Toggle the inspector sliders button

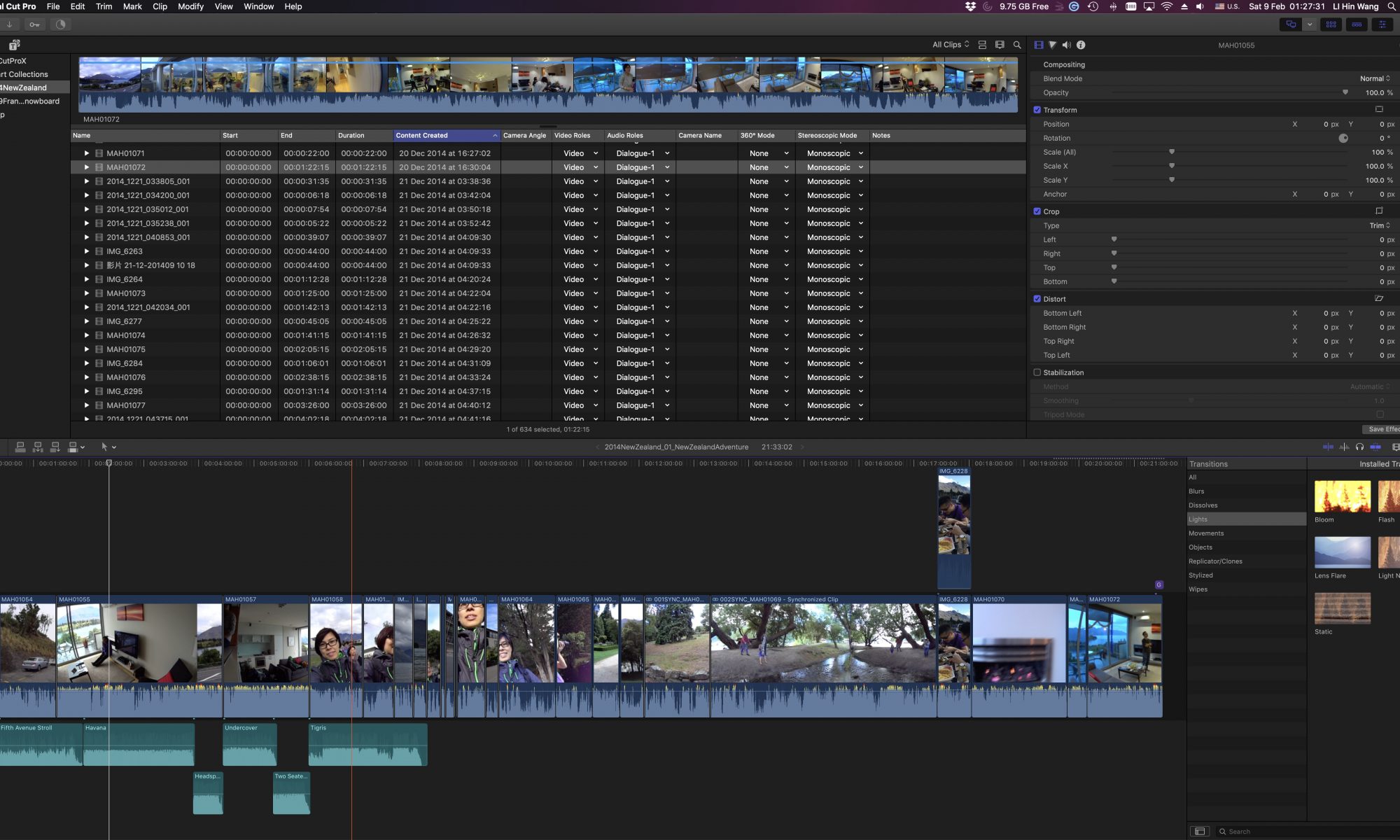[1382, 24]
